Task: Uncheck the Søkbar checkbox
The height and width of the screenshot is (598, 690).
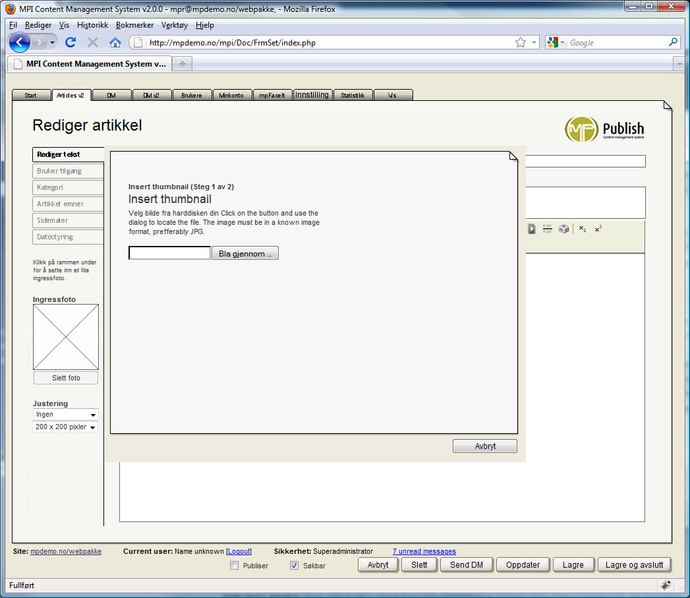Action: click(294, 566)
